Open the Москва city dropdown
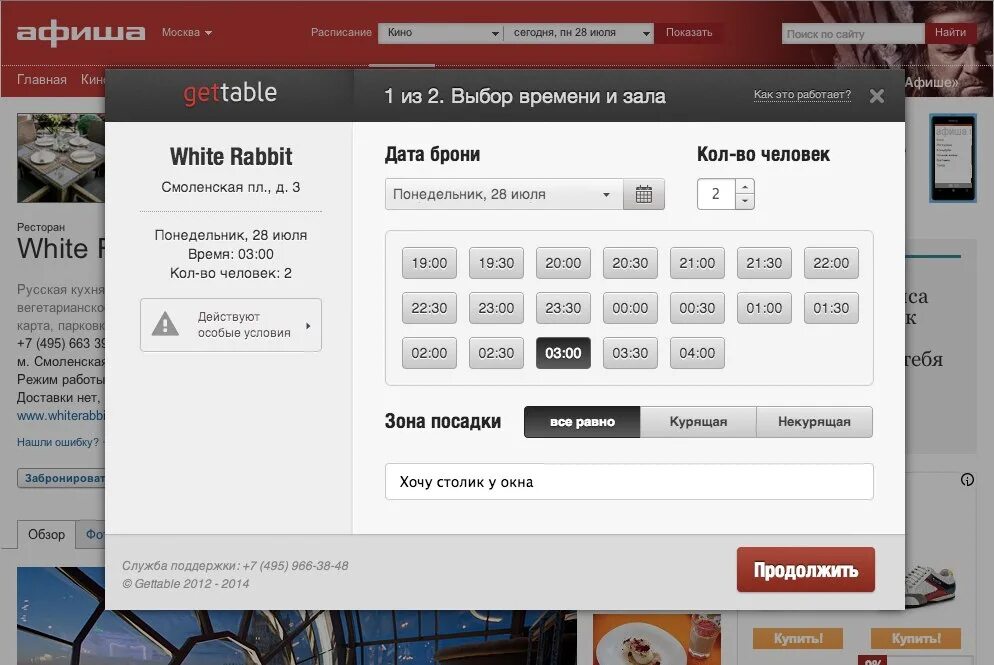Image resolution: width=994 pixels, height=665 pixels. click(x=186, y=32)
